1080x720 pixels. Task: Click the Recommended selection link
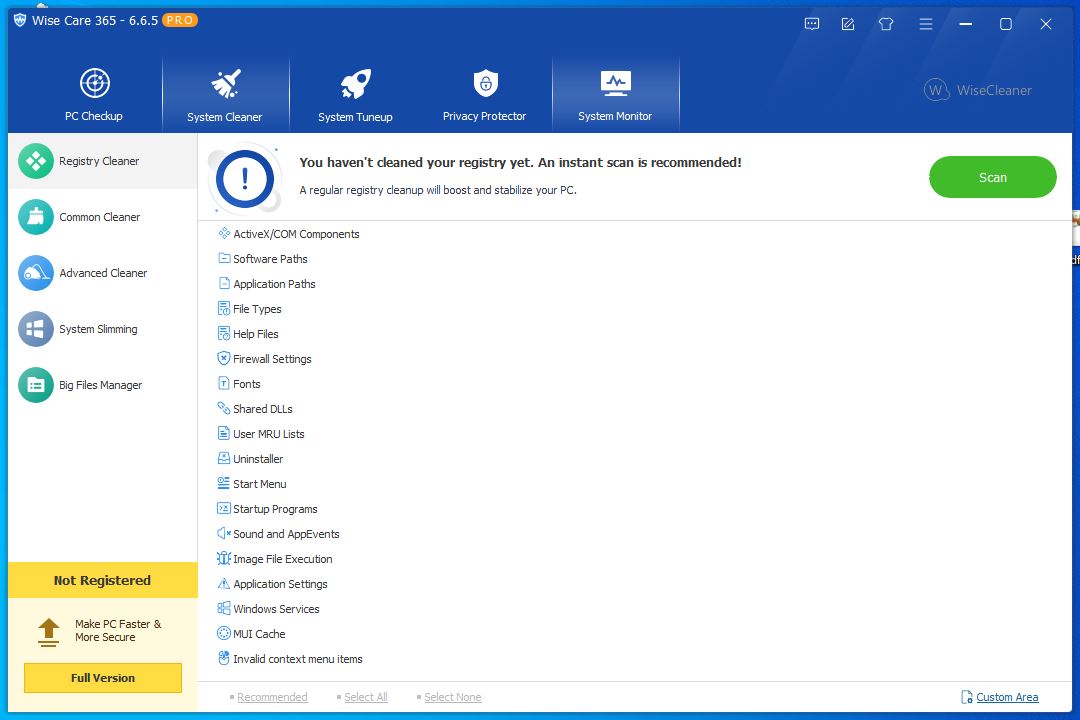(272, 697)
